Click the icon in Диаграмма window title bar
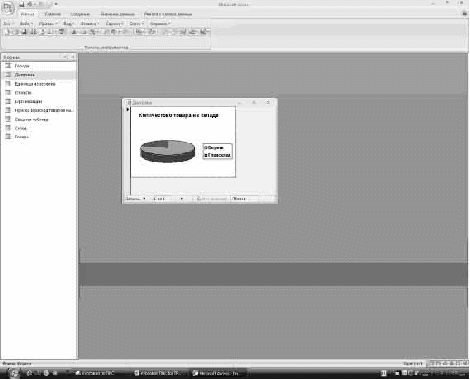470x380 pixels. (128, 102)
